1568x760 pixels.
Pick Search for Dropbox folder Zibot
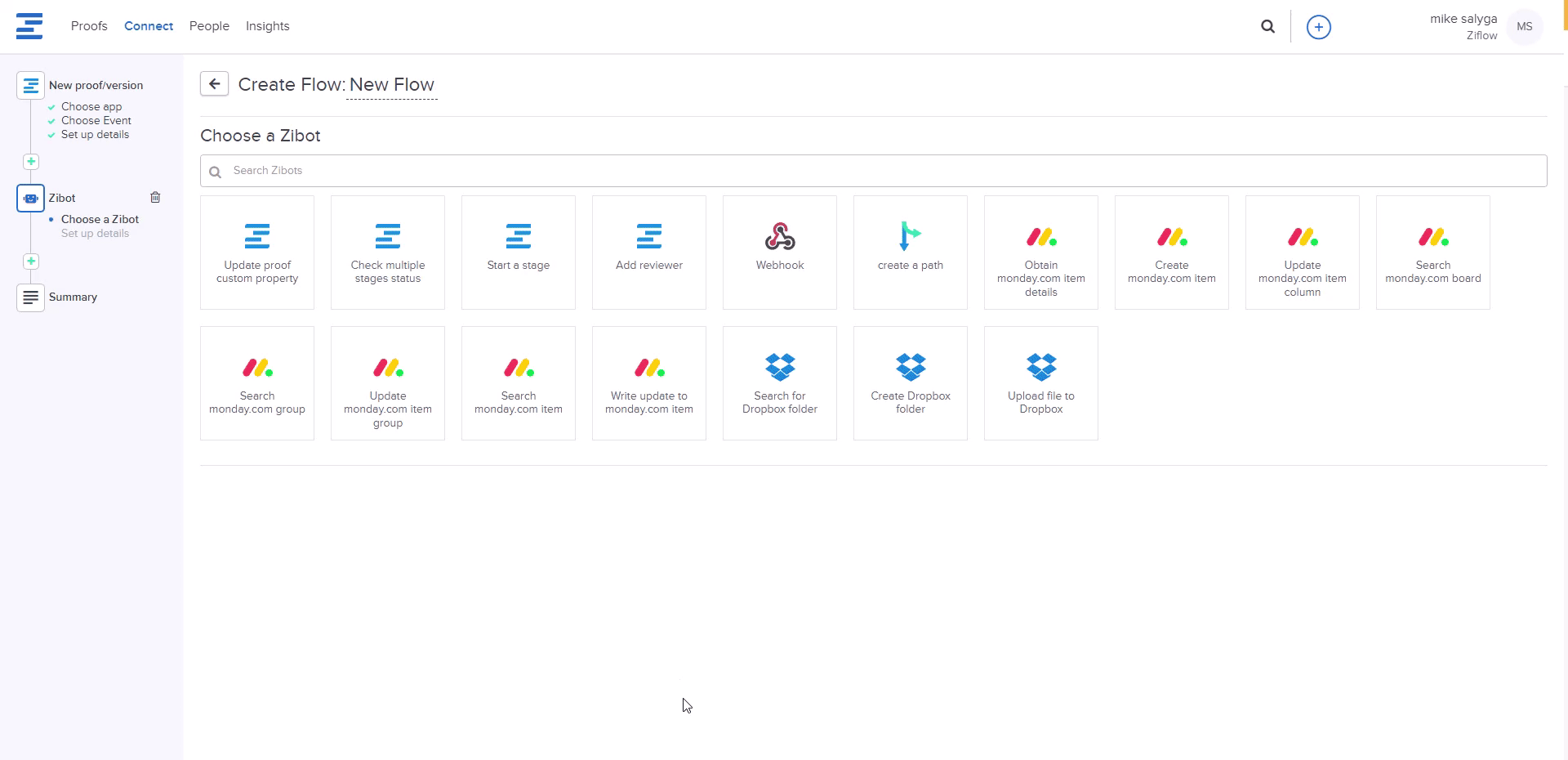coord(780,383)
